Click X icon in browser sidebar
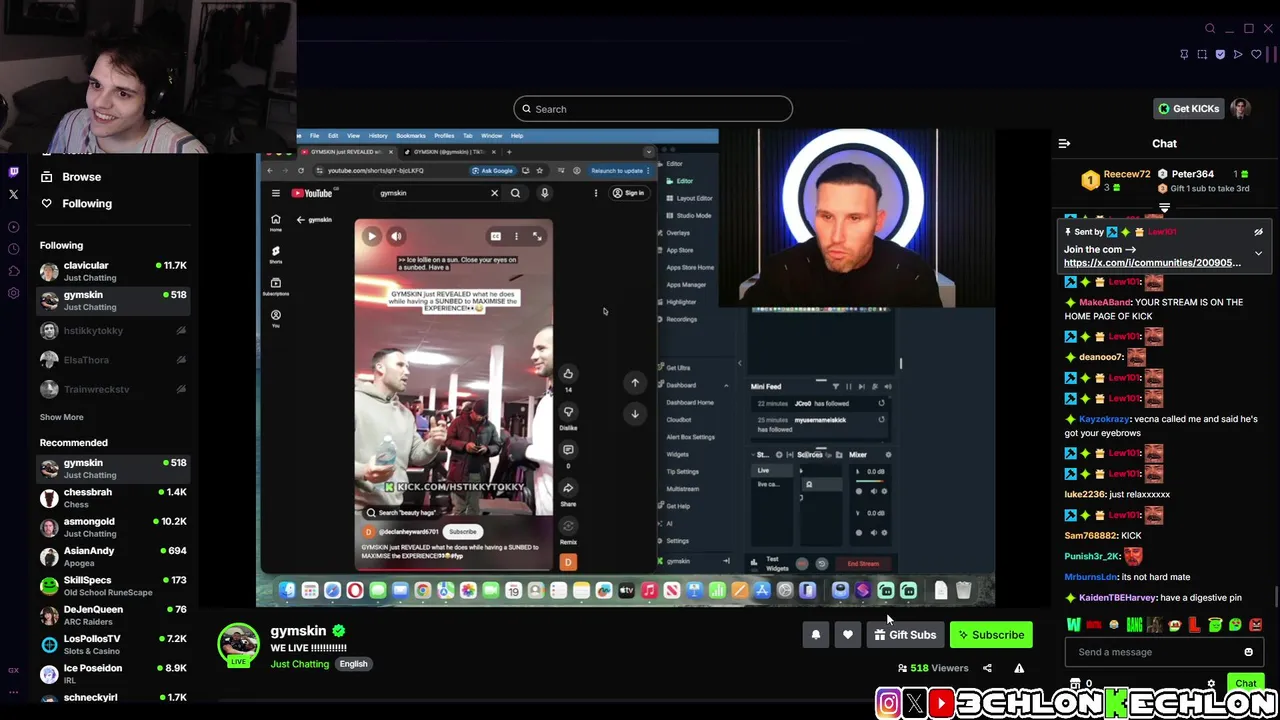The width and height of the screenshot is (1280, 720). pos(14,194)
